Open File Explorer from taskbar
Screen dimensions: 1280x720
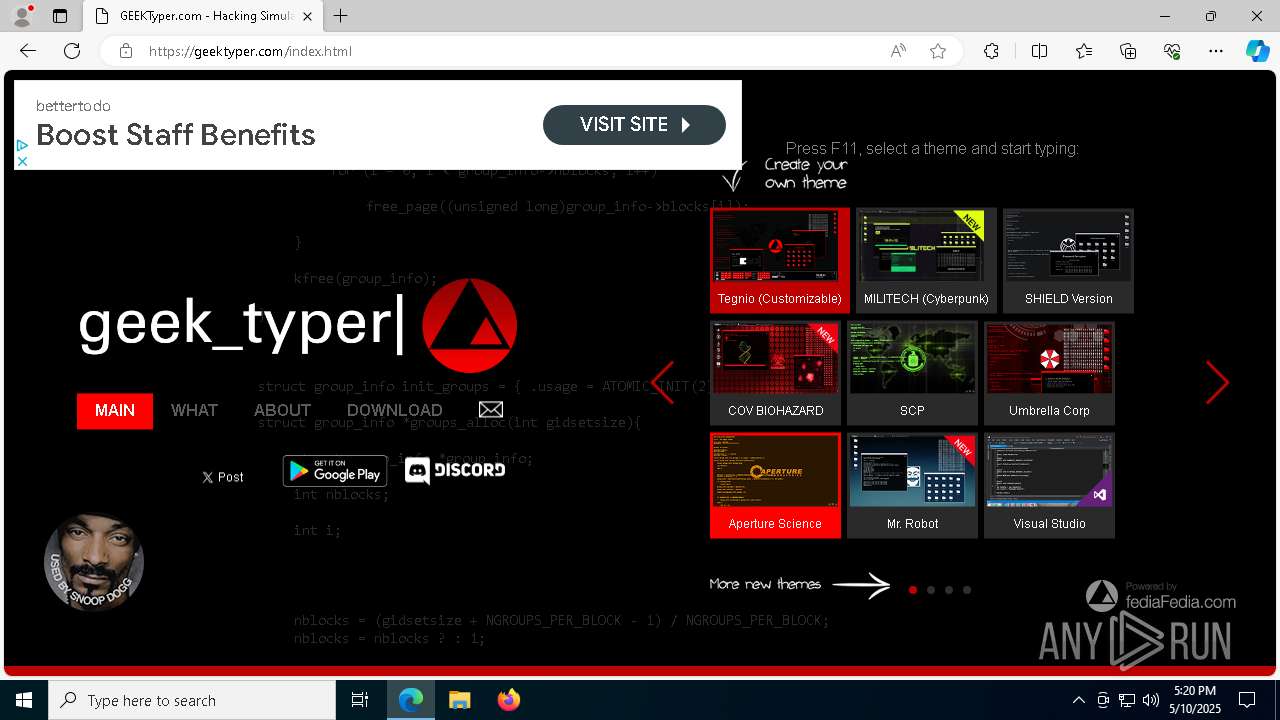(x=459, y=700)
